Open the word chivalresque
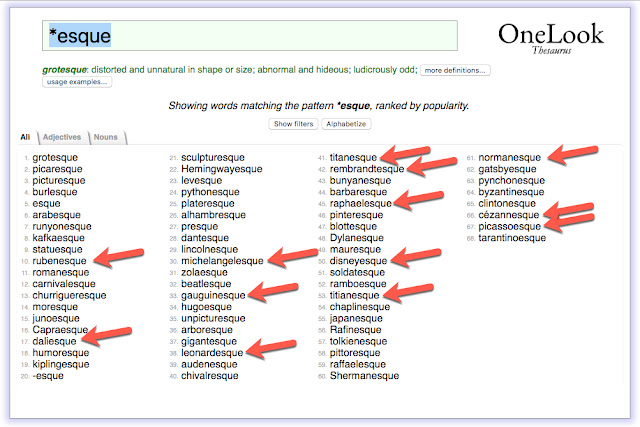 pos(210,376)
